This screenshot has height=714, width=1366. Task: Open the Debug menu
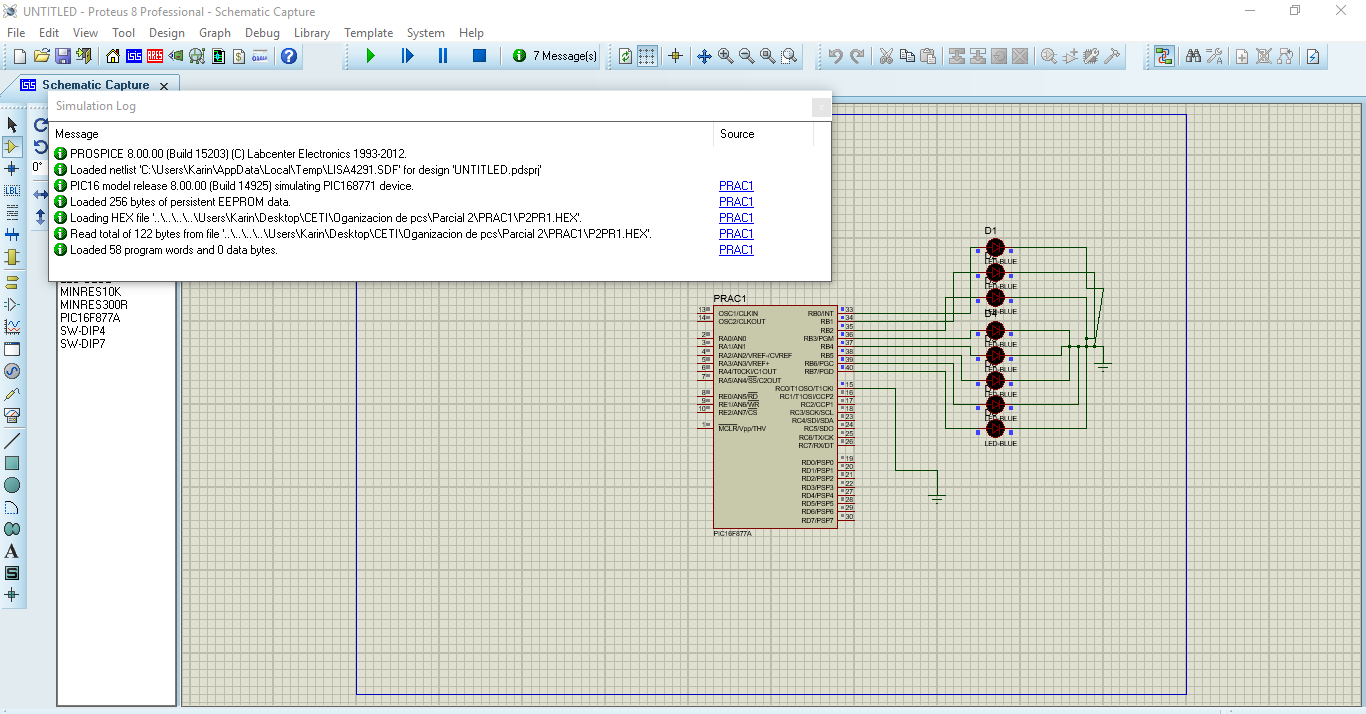tap(262, 32)
